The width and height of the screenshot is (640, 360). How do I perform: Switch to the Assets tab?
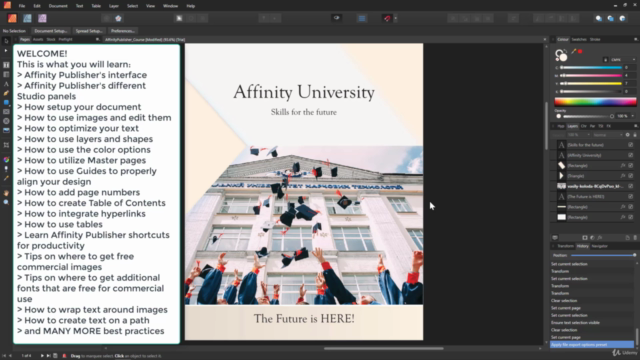tap(38, 40)
